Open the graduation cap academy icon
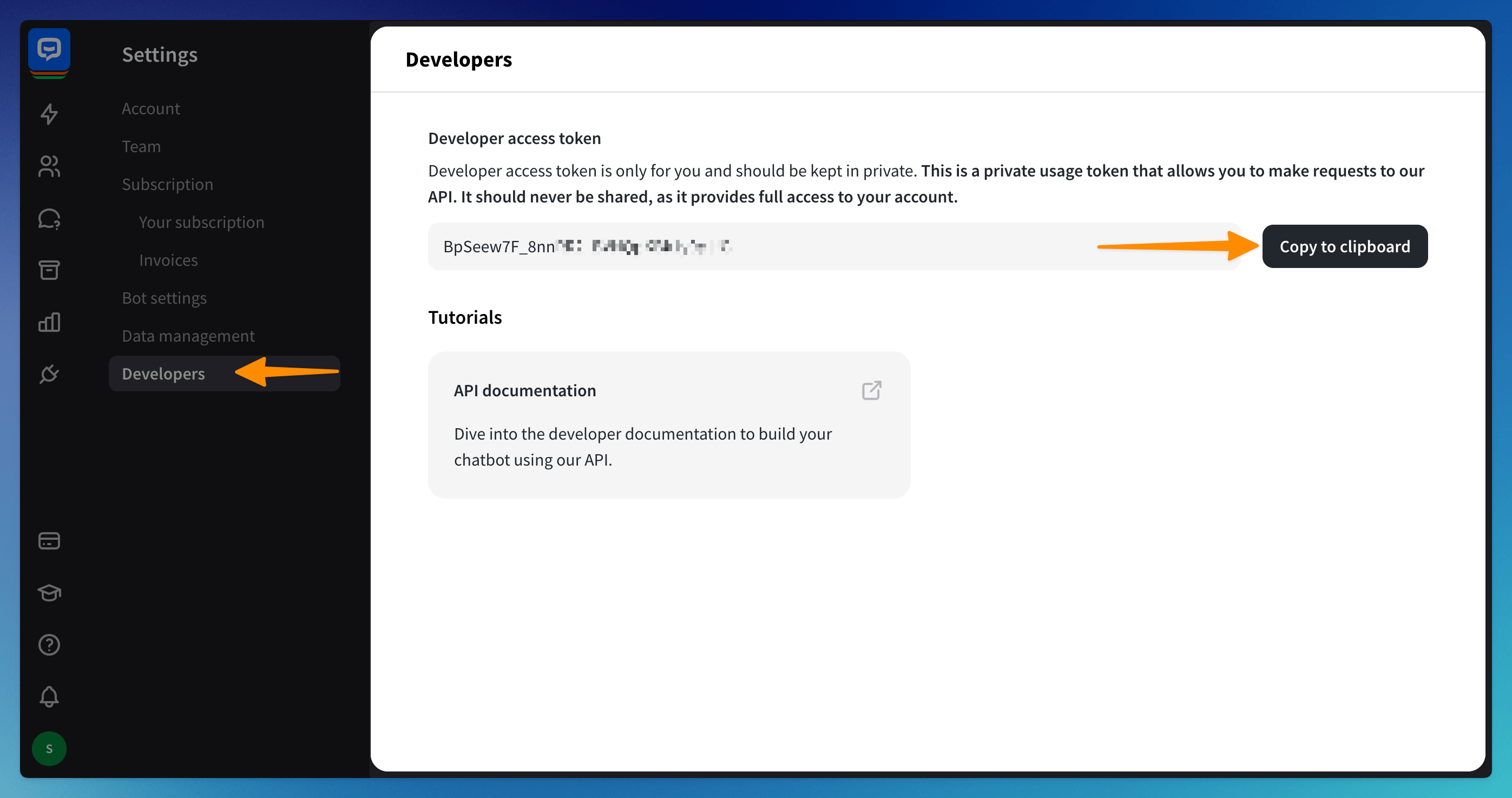1512x798 pixels. (x=49, y=593)
